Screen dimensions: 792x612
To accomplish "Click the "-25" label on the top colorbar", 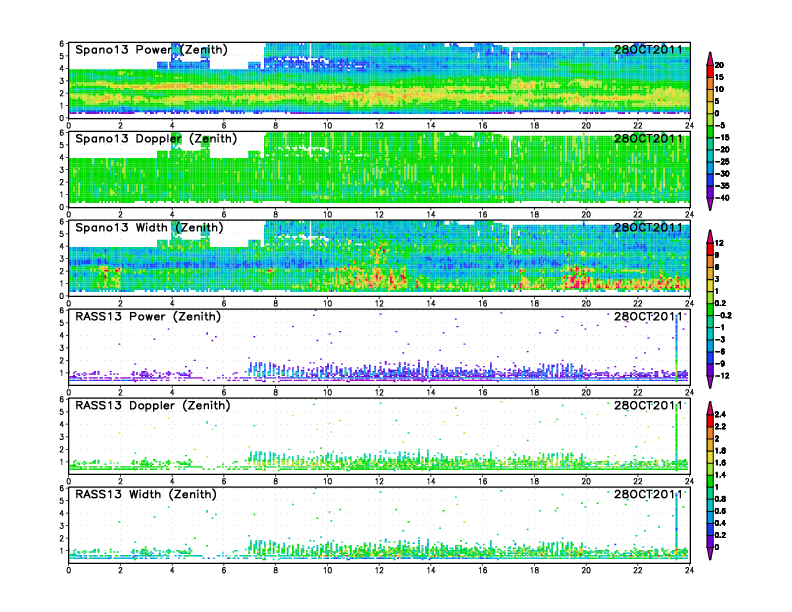I will 722,162.
